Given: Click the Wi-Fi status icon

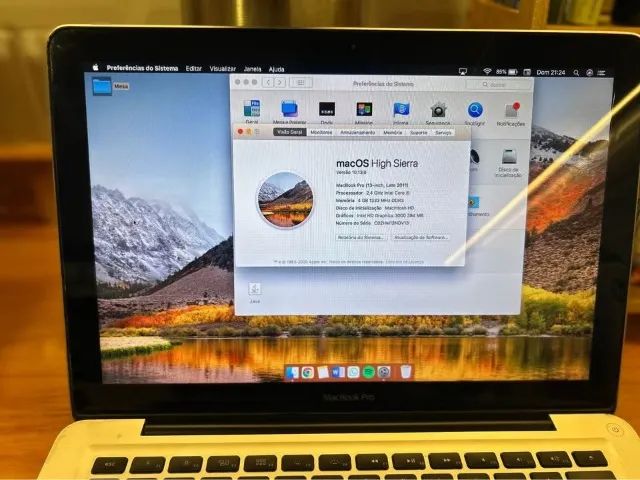Looking at the screenshot, I should [487, 71].
